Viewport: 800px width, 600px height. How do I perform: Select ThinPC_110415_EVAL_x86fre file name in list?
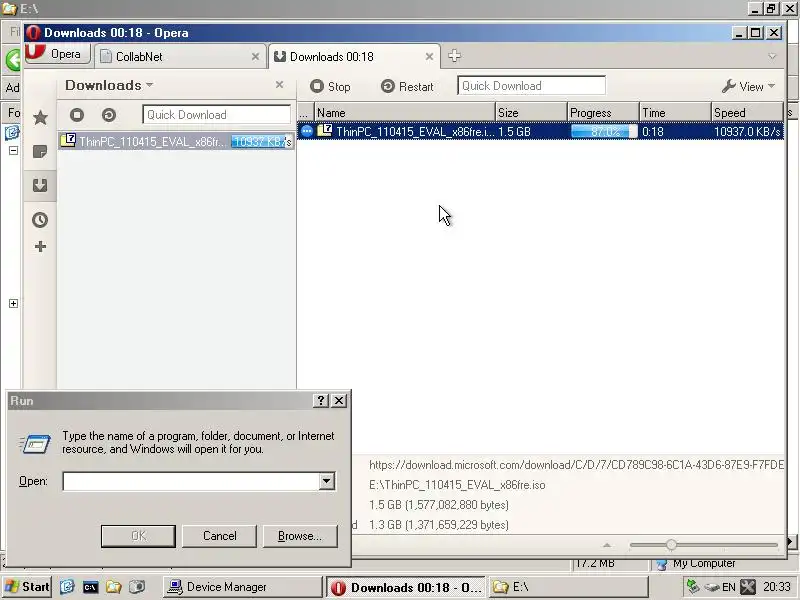pyautogui.click(x=414, y=132)
